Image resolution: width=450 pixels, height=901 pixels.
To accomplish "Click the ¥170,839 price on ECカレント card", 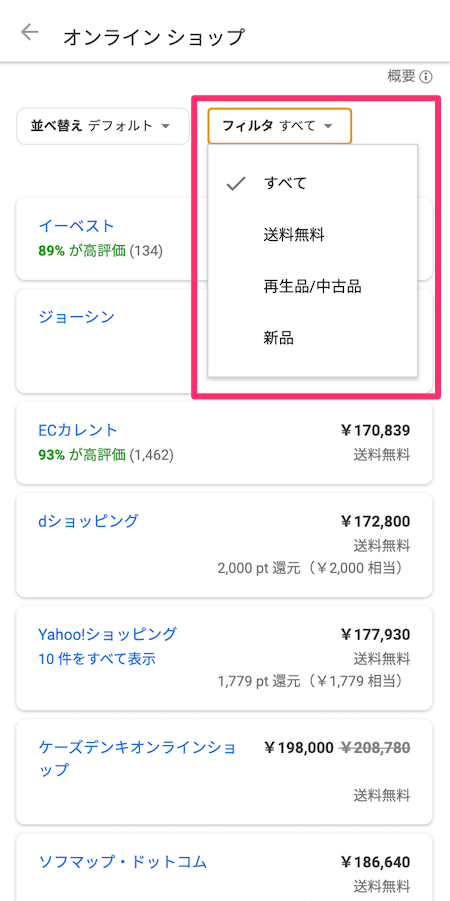I will pyautogui.click(x=375, y=430).
